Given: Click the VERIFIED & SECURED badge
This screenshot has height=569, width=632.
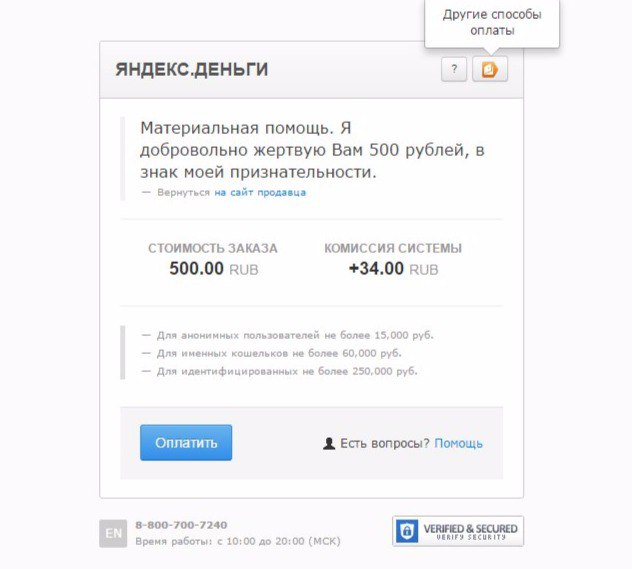Looking at the screenshot, I should (x=458, y=531).
